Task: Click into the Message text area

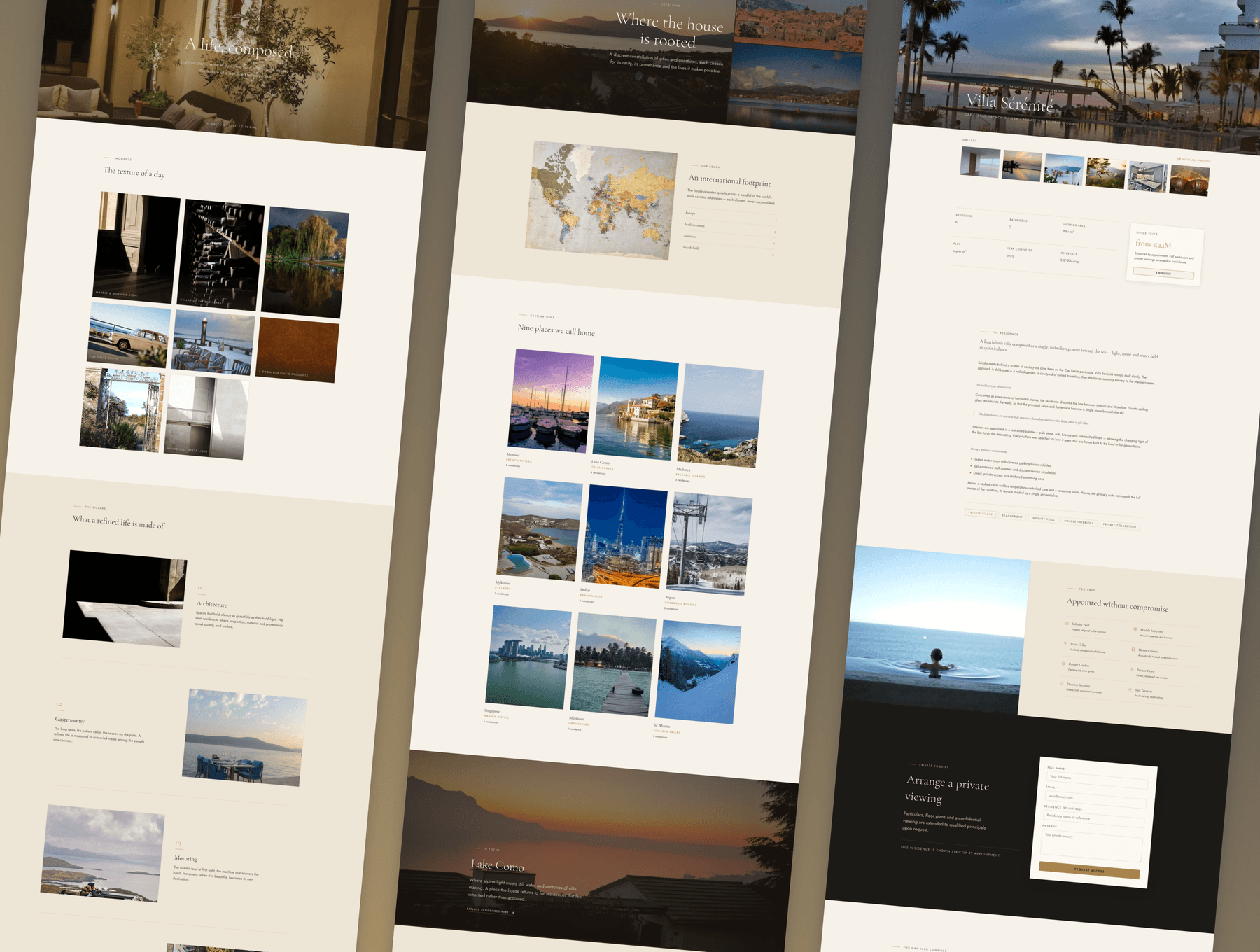Action: (1091, 846)
